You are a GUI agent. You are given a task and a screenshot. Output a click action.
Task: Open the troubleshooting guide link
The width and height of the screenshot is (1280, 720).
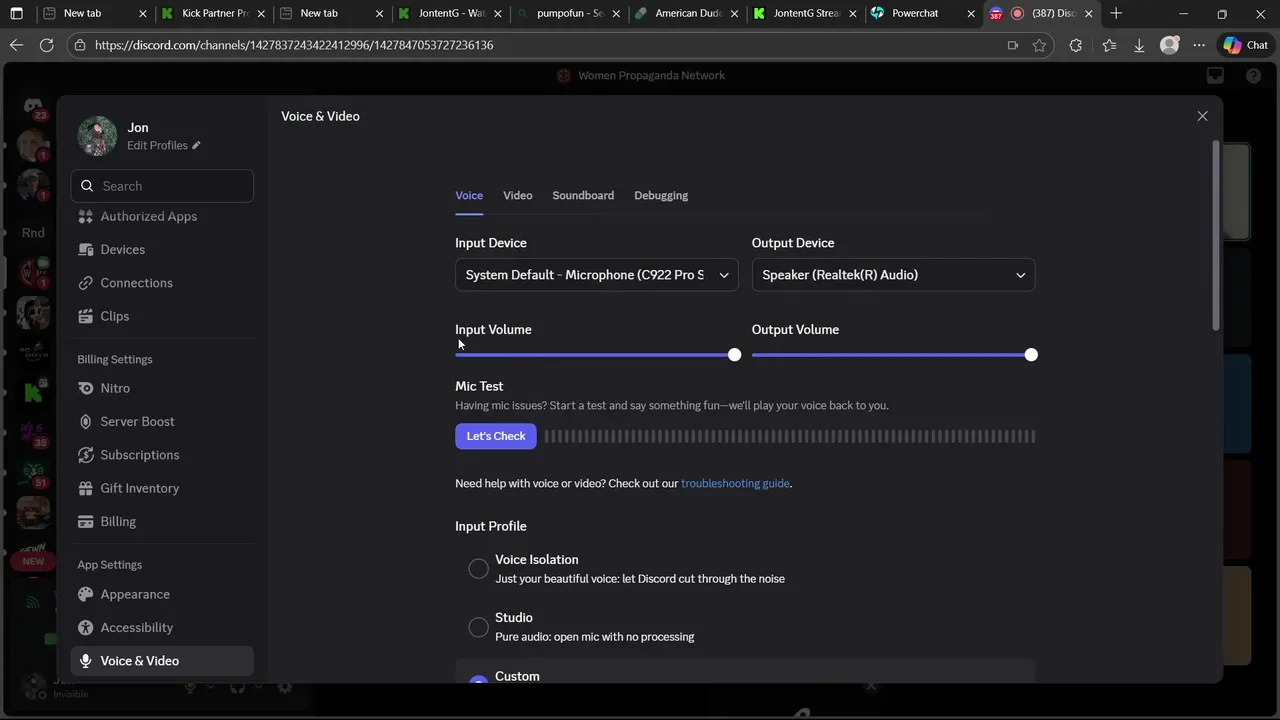(735, 483)
